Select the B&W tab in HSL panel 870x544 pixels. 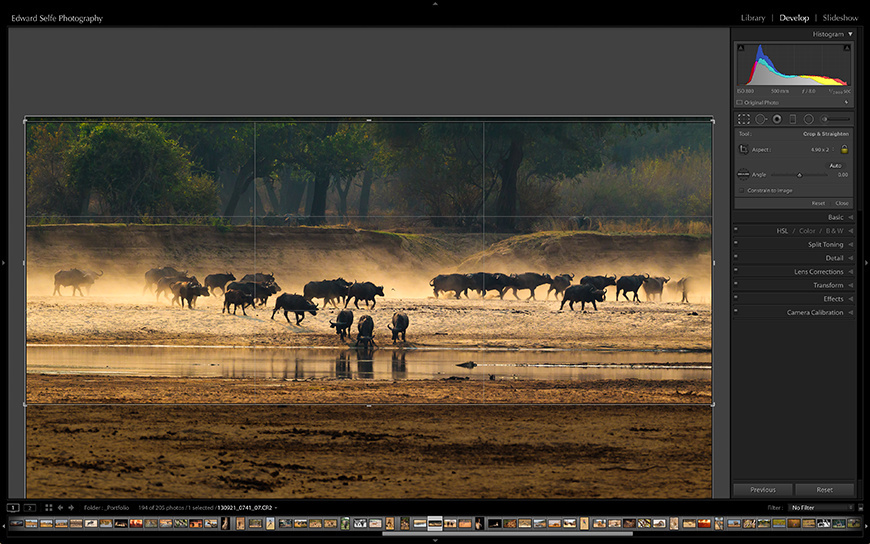(x=833, y=231)
